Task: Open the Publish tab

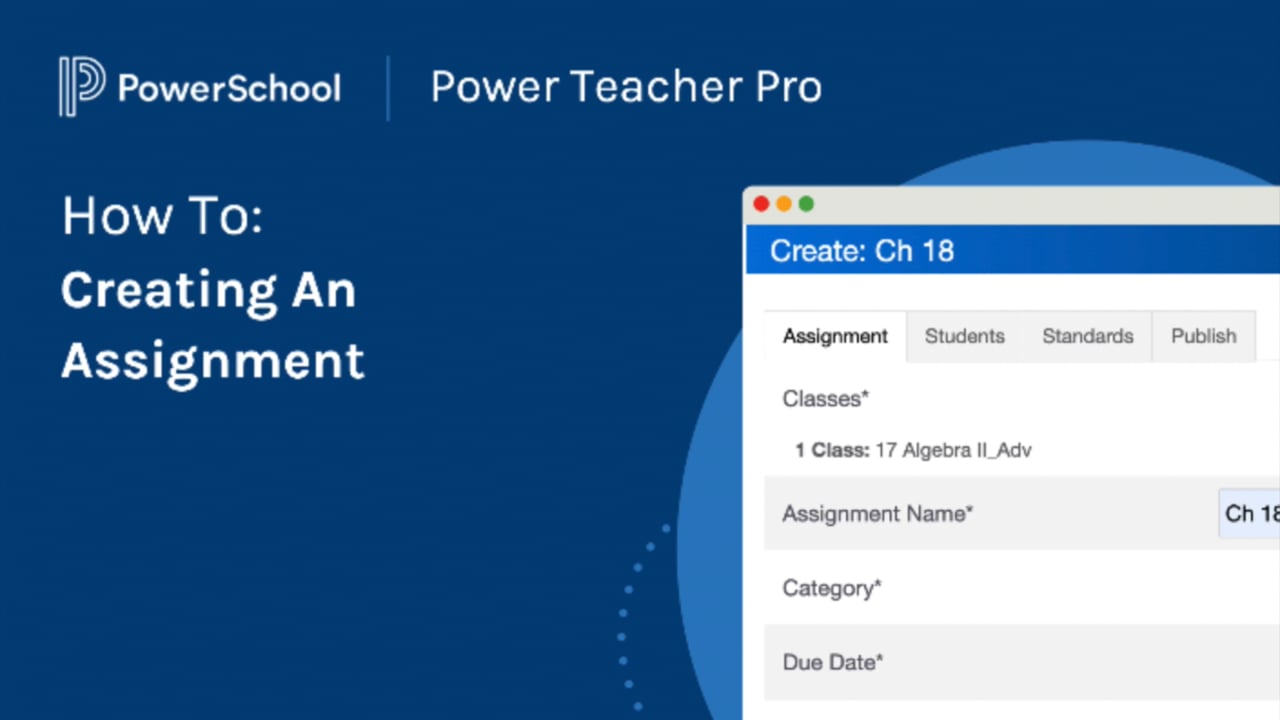Action: (1204, 336)
